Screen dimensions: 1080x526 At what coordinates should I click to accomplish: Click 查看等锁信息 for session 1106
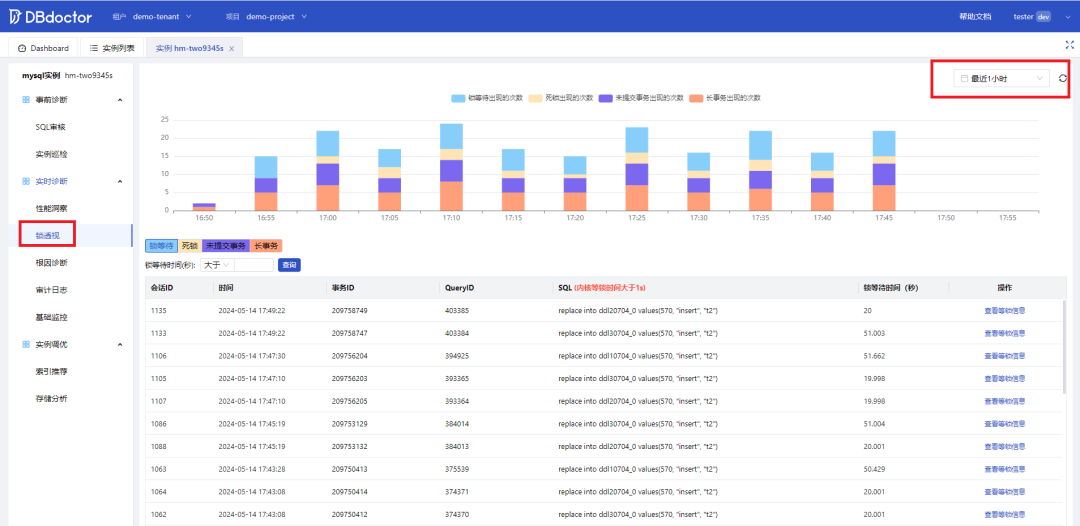pos(1004,356)
